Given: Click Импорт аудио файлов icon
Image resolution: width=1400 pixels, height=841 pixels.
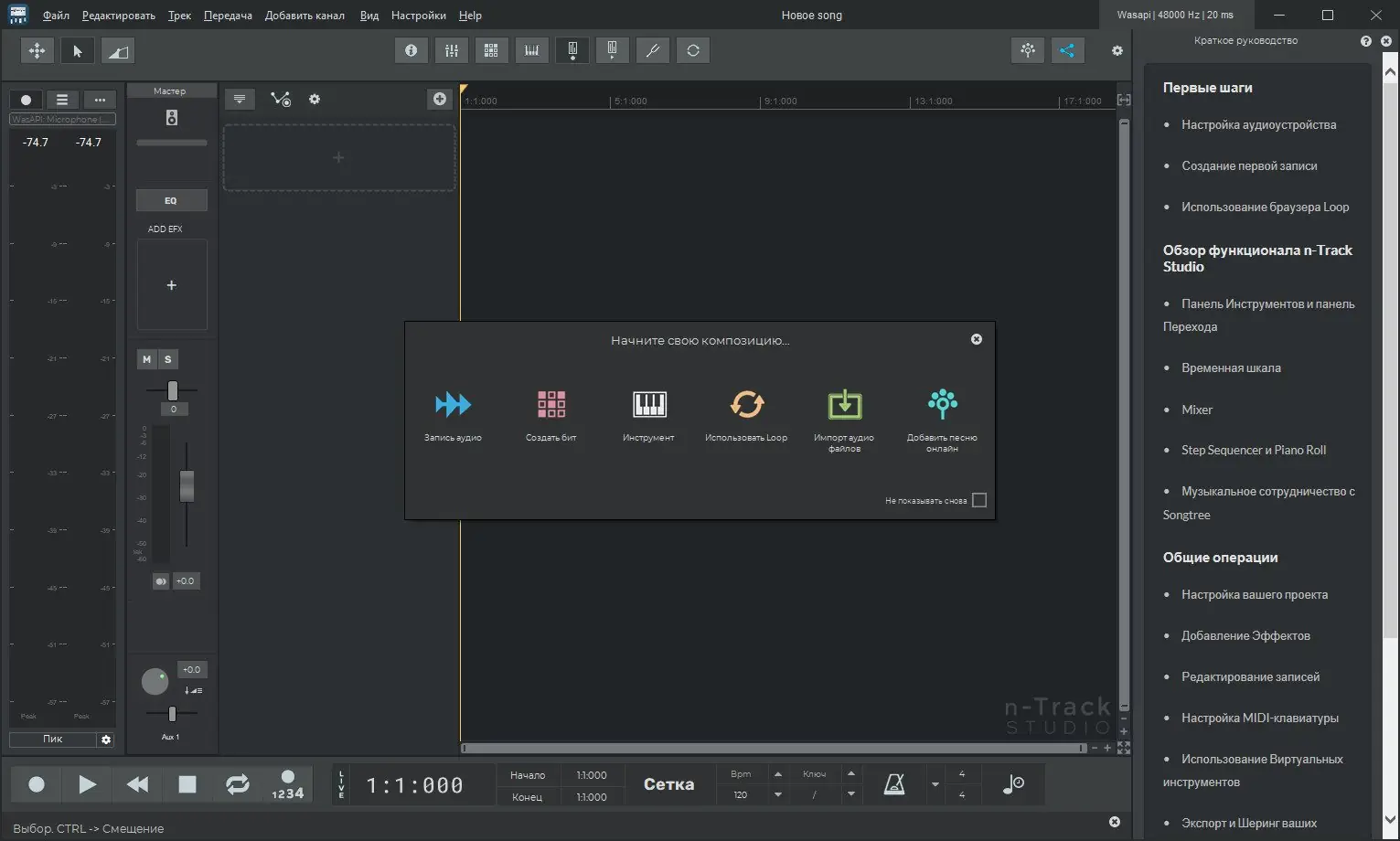Looking at the screenshot, I should click(x=844, y=404).
